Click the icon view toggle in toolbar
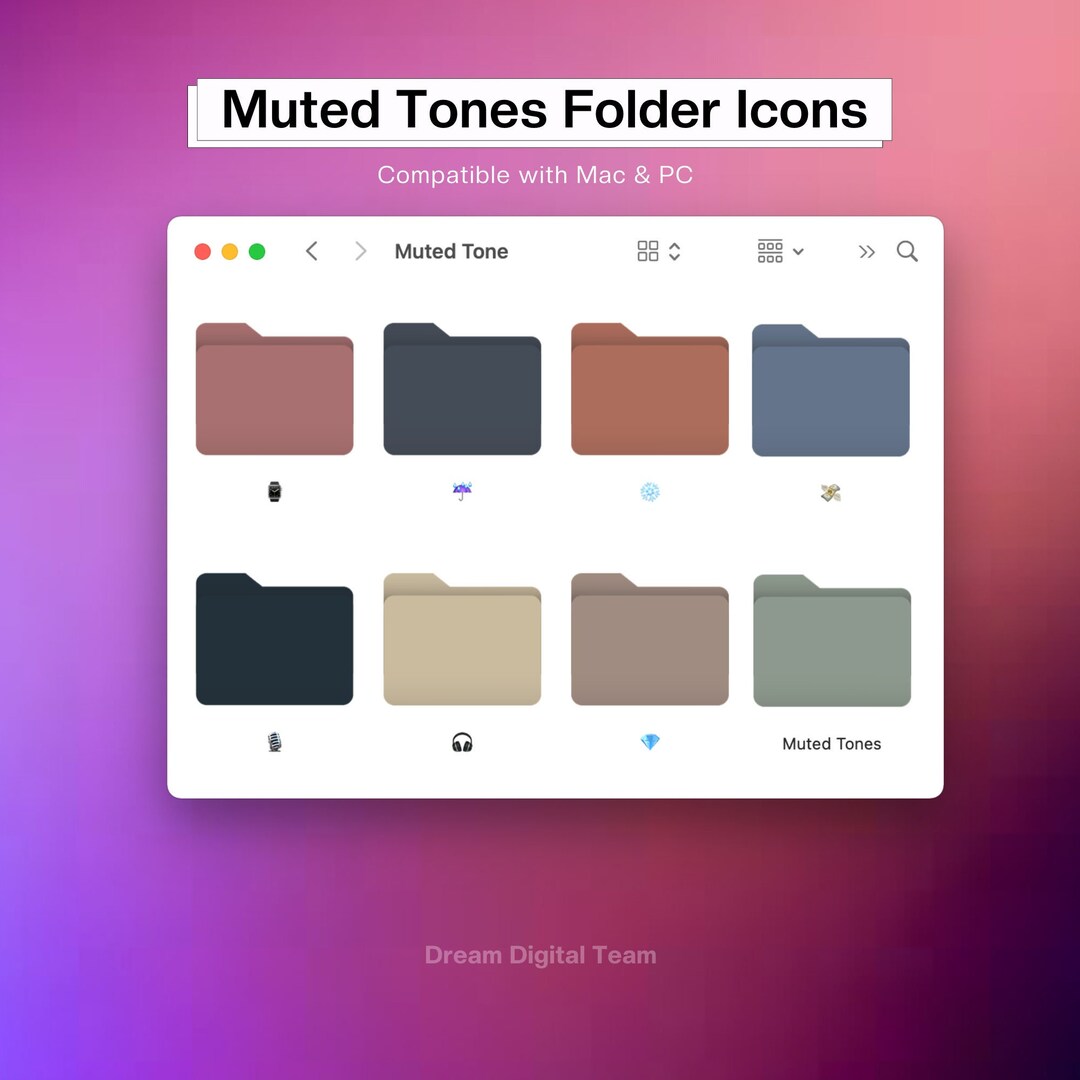This screenshot has width=1080, height=1080. (648, 251)
